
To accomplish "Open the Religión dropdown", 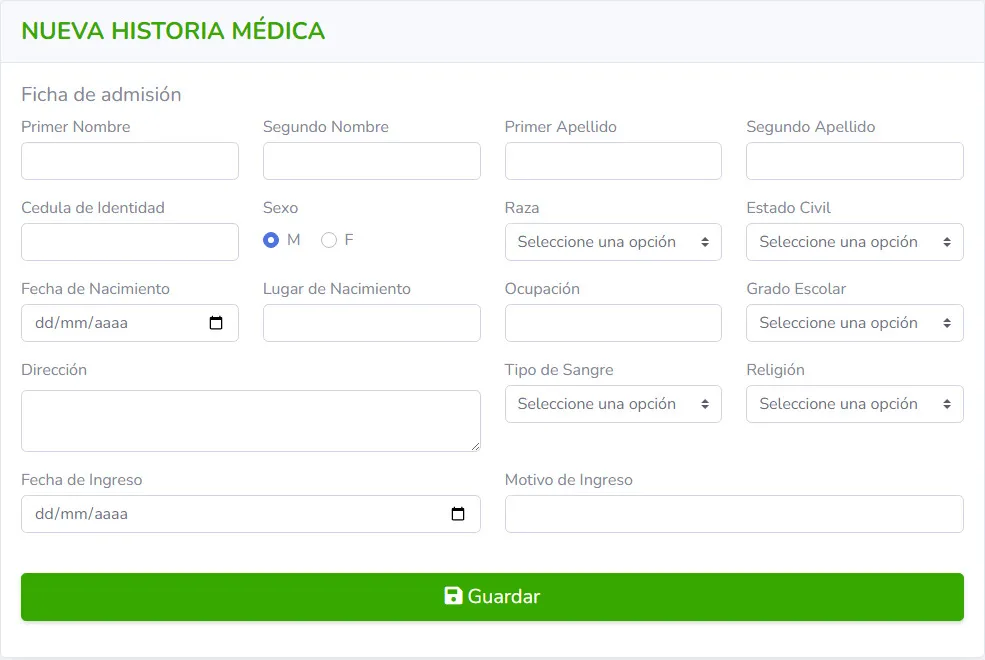I will 854,404.
